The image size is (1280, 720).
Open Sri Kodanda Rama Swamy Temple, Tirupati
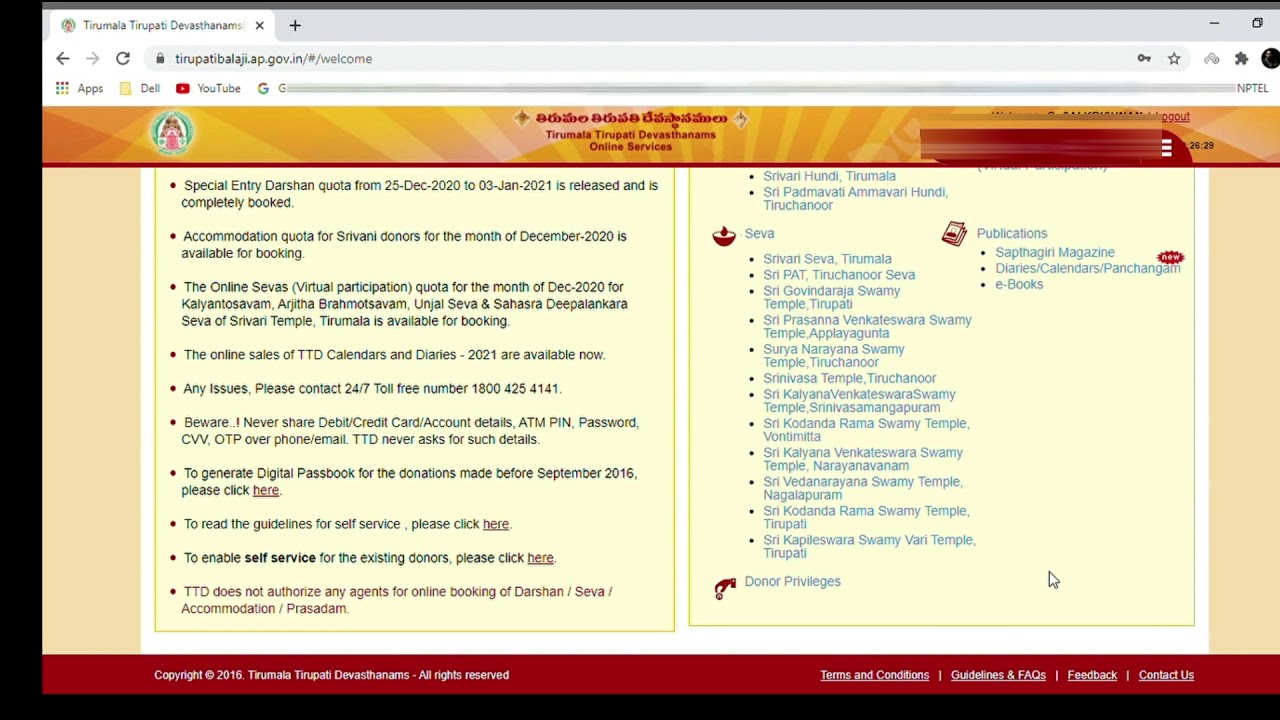pos(866,516)
